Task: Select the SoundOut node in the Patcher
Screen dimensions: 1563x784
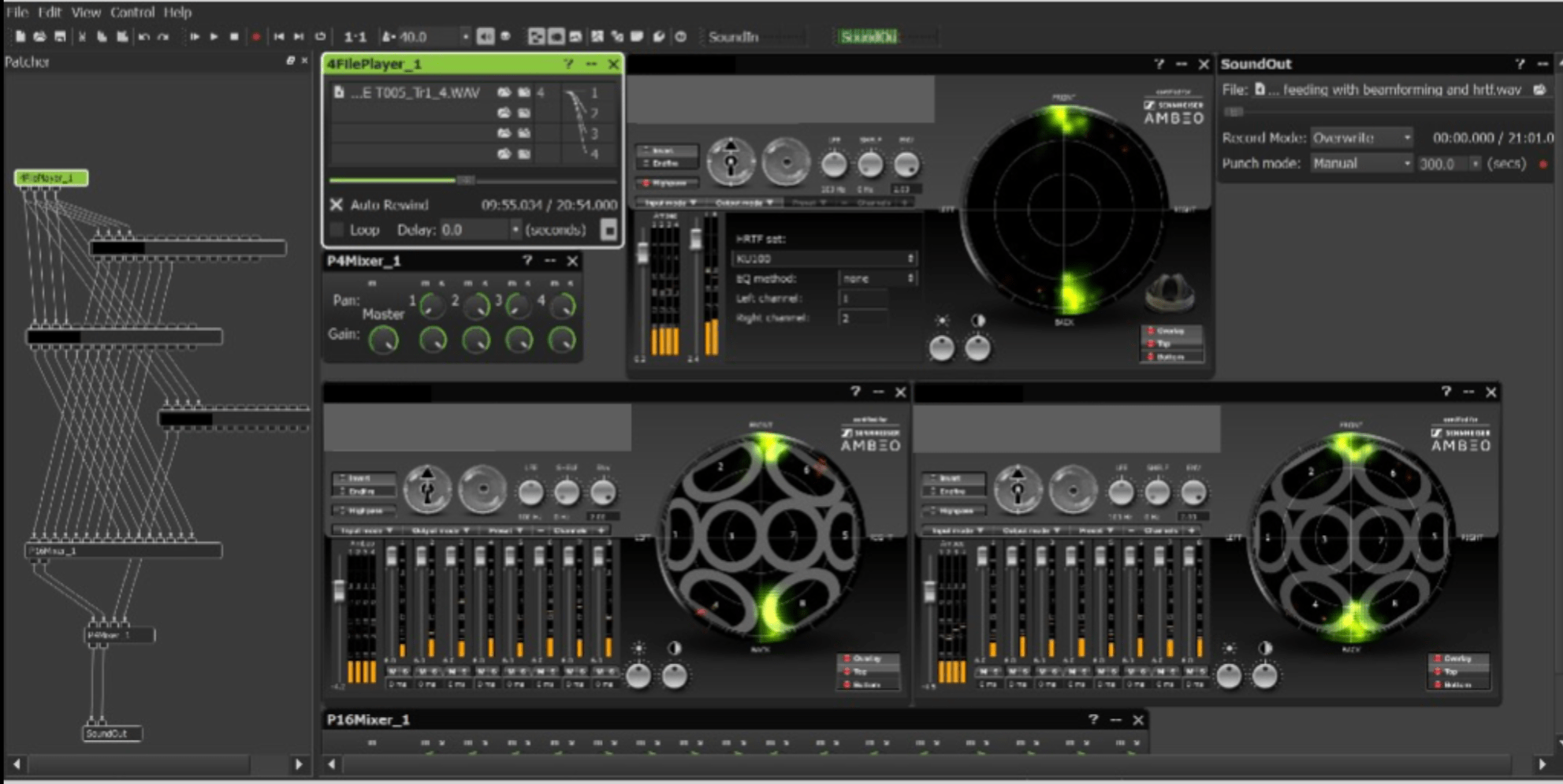Action: 112,734
